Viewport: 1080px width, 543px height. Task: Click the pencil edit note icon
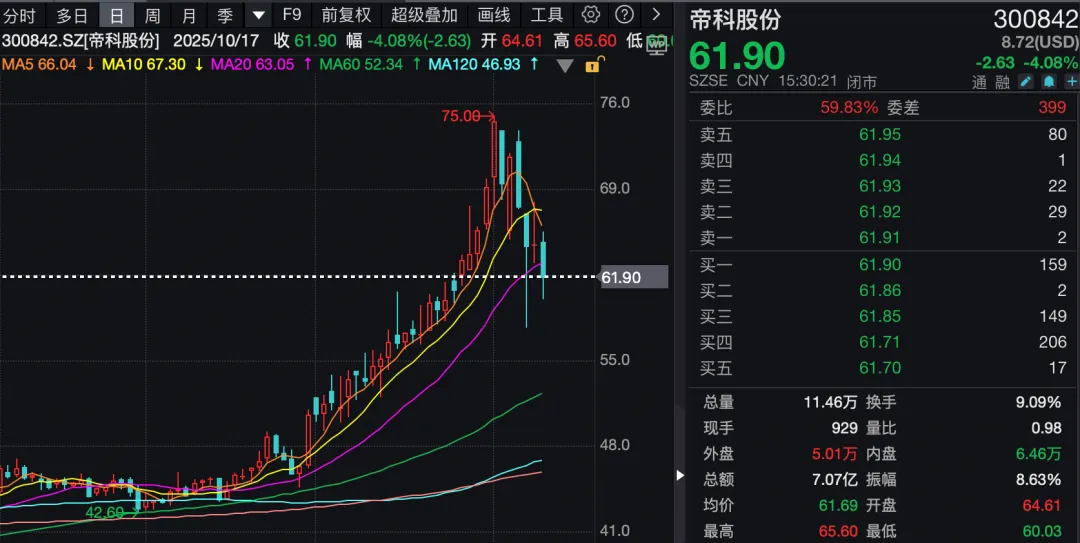pos(1027,82)
